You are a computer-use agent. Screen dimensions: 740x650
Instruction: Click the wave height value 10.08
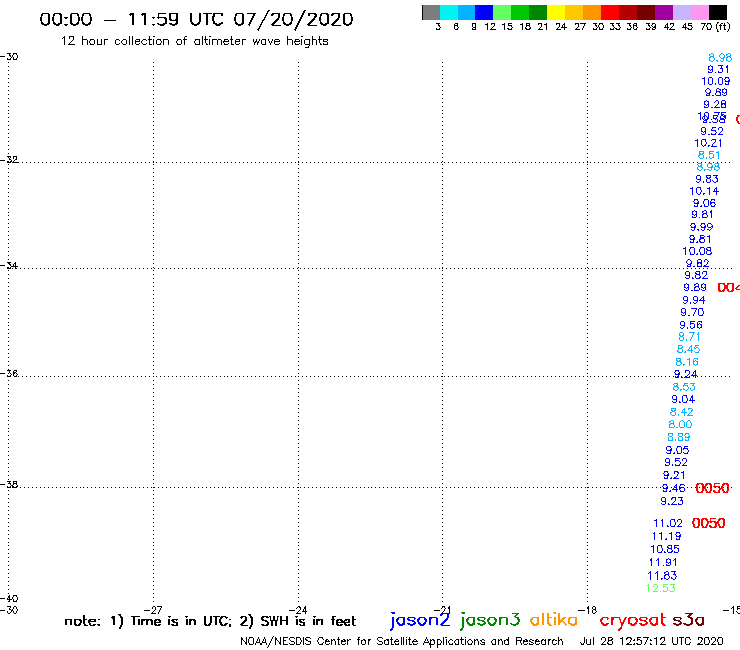click(x=697, y=252)
